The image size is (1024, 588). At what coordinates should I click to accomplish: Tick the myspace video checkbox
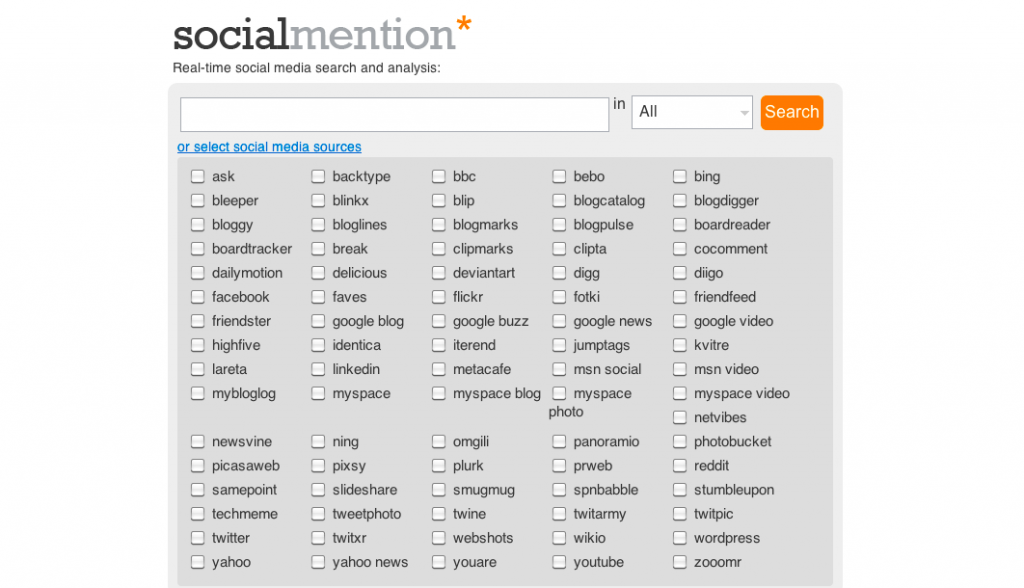coord(680,394)
